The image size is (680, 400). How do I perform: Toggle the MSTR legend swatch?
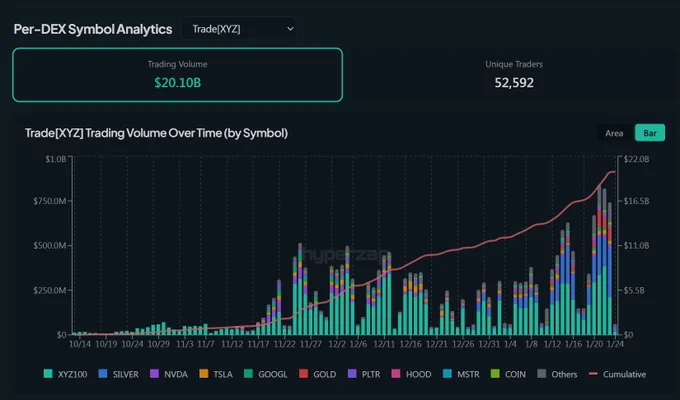click(447, 374)
